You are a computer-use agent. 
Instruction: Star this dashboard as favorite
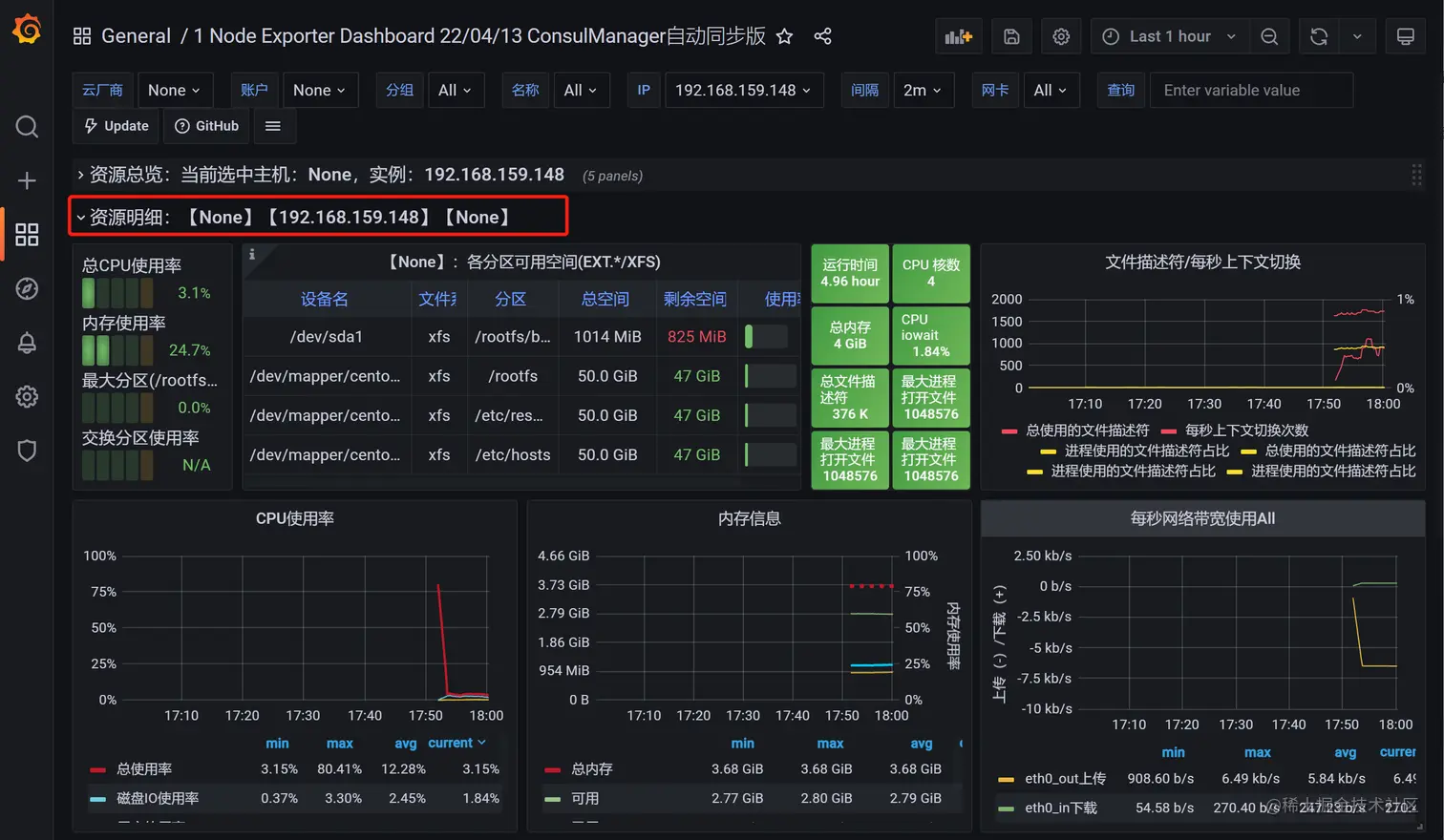tap(784, 36)
